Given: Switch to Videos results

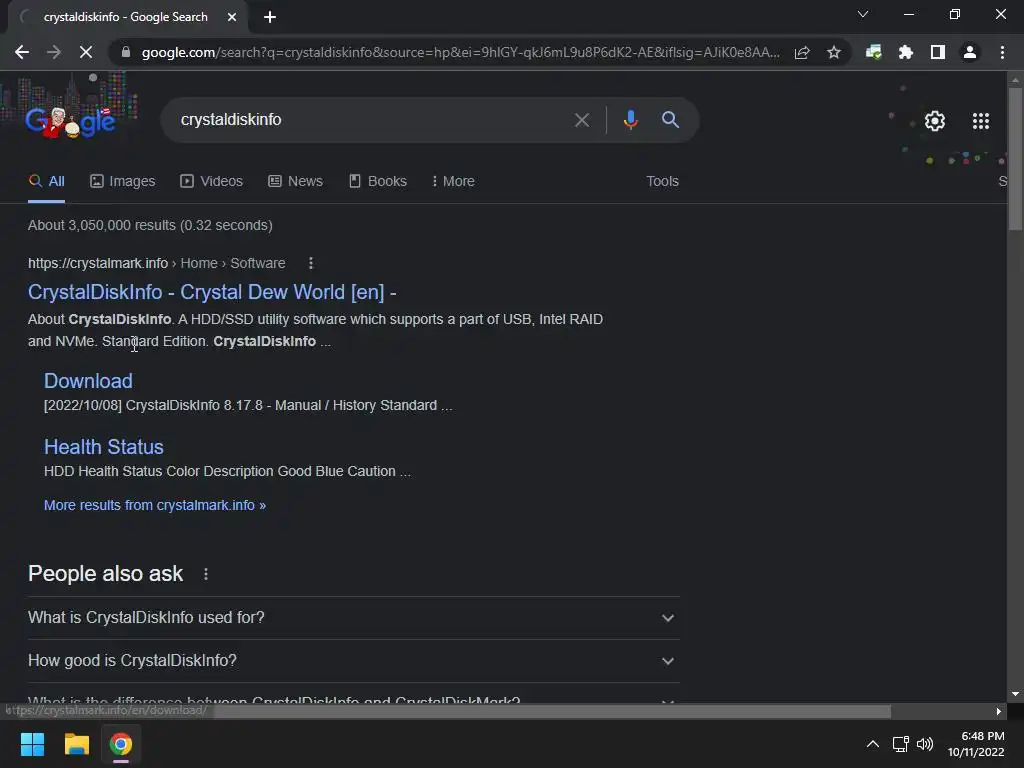Looking at the screenshot, I should click(212, 182).
